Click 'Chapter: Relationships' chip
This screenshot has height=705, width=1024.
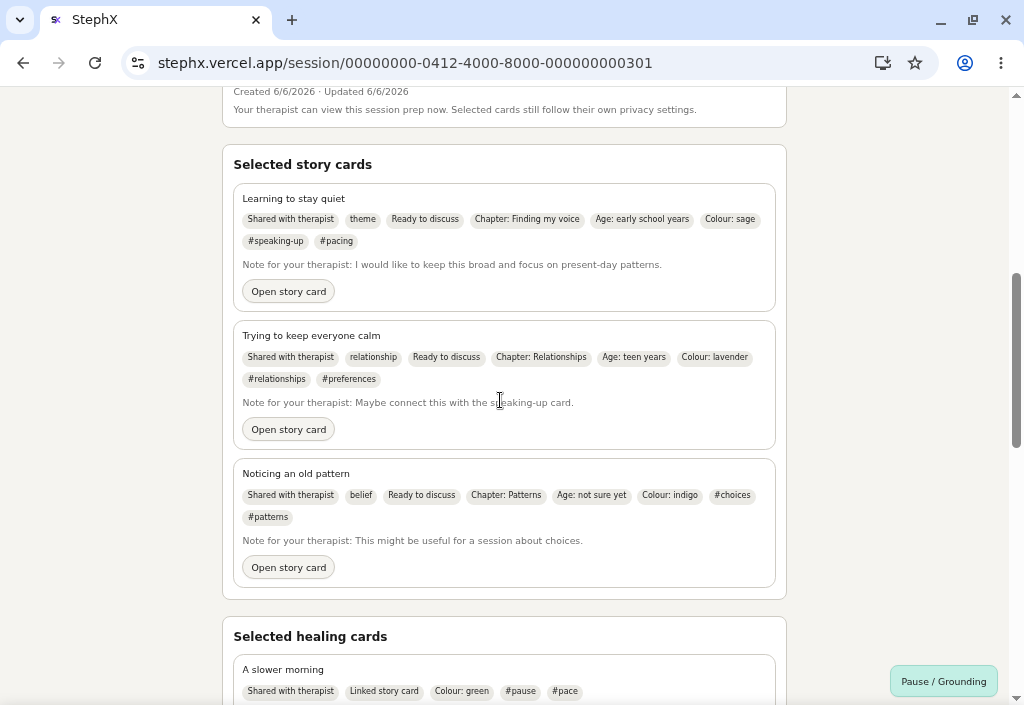click(541, 358)
